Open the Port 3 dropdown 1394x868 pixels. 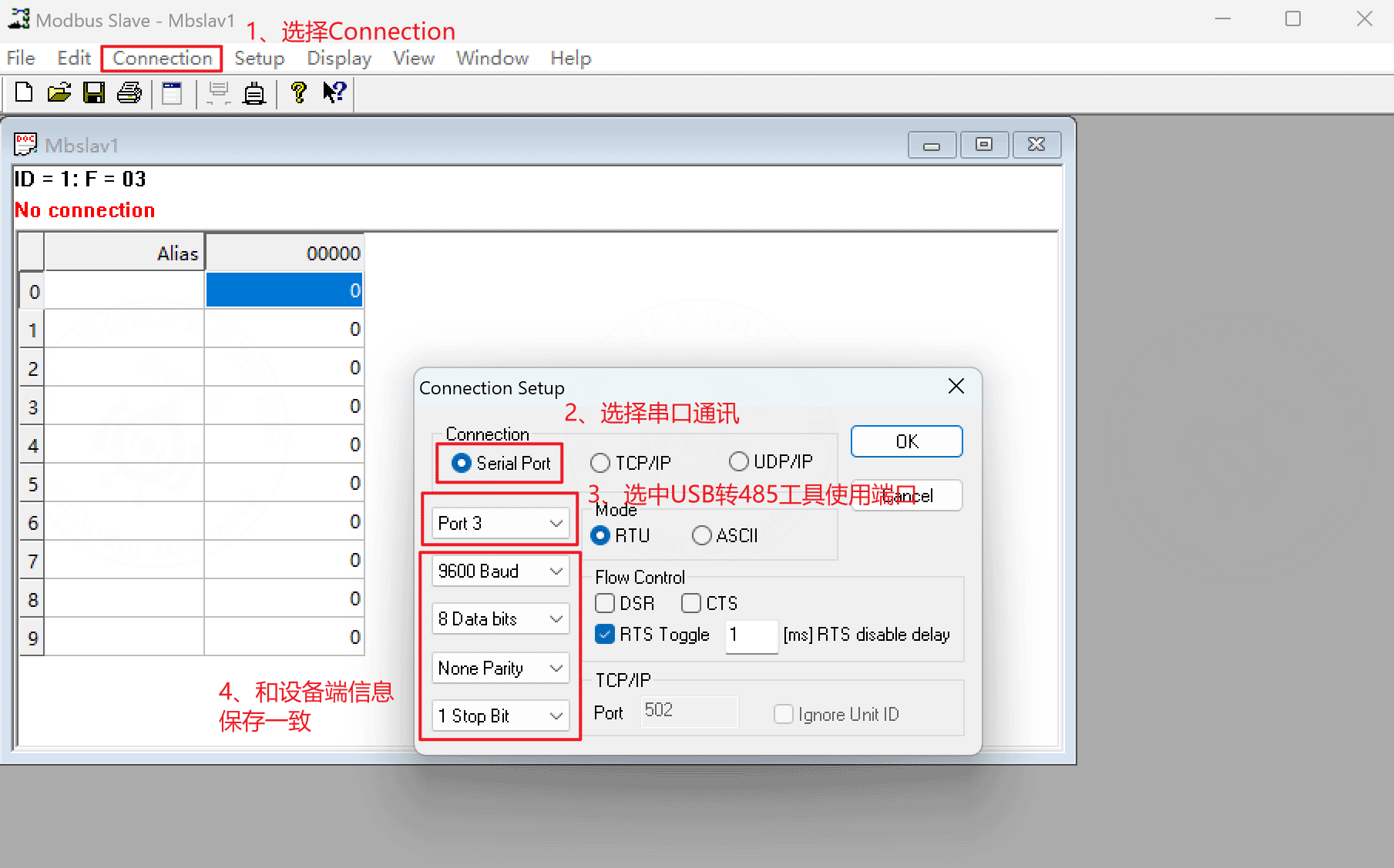click(x=501, y=524)
